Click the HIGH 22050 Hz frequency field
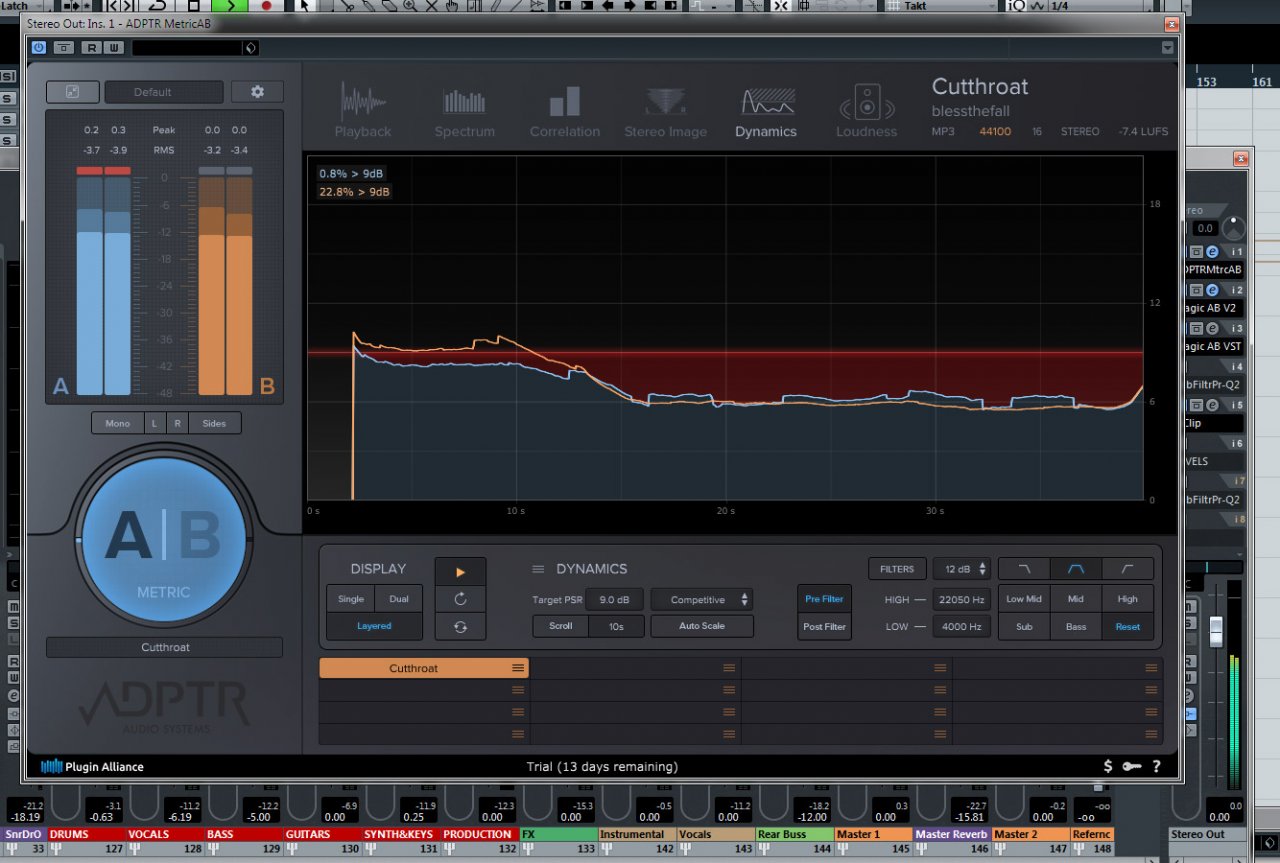 961,600
